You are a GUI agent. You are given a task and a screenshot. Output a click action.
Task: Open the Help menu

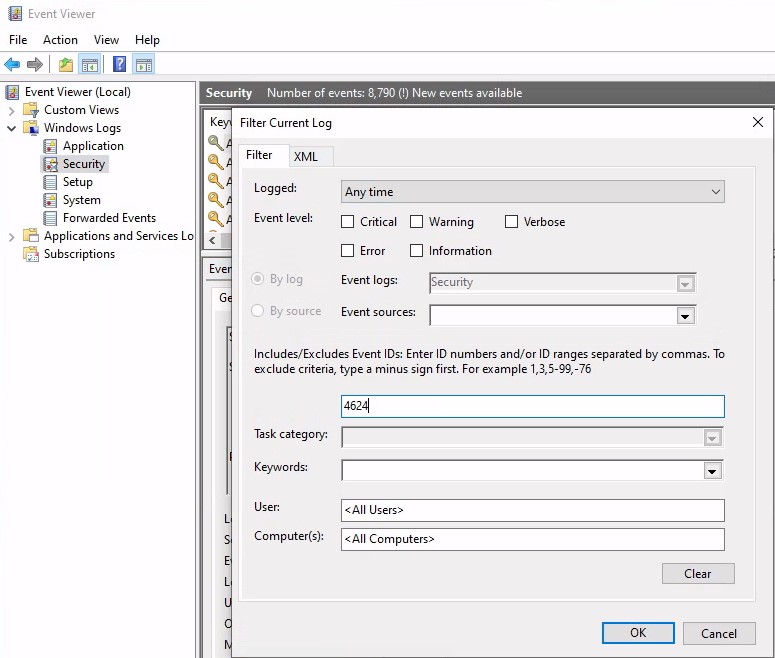(147, 40)
